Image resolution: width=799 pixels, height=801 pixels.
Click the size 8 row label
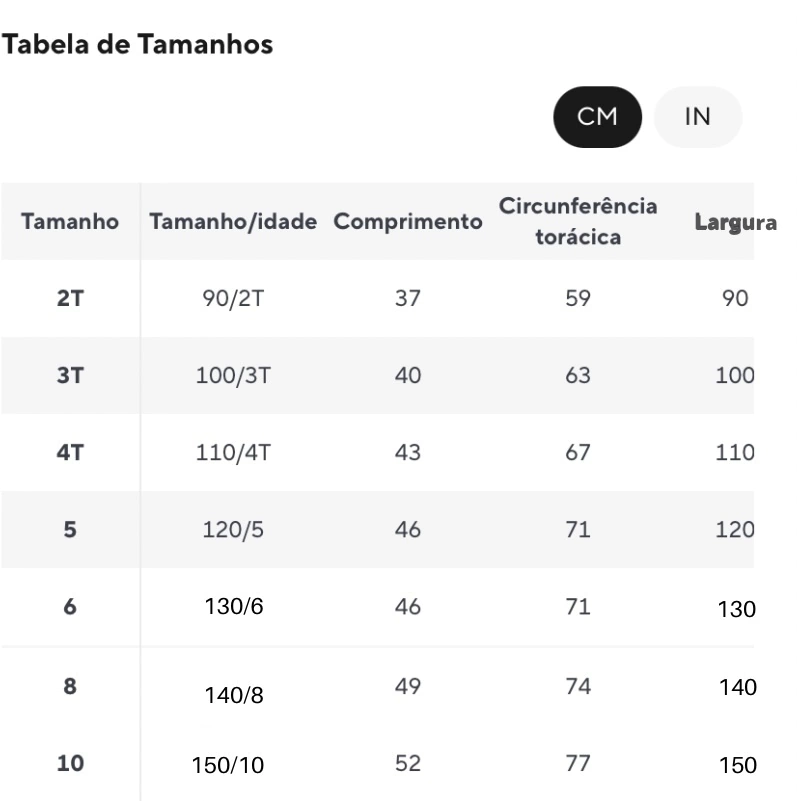[x=70, y=686]
